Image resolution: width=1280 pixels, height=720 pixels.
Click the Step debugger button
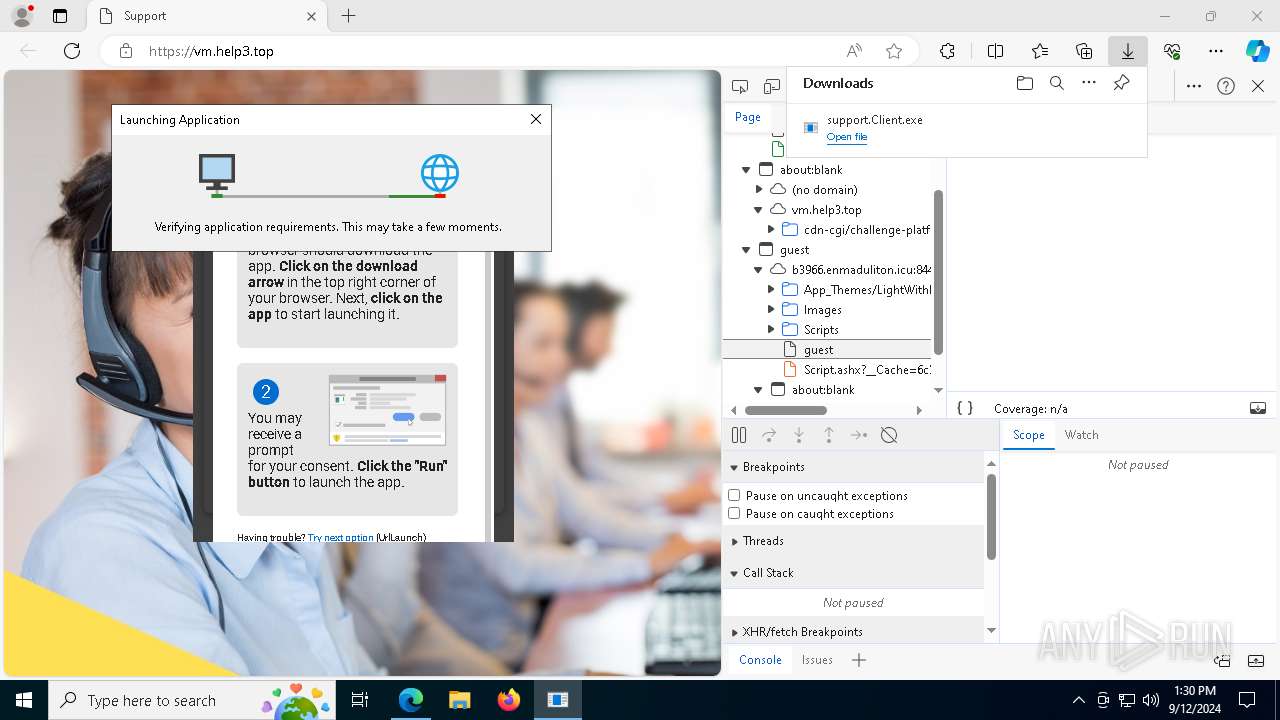859,435
